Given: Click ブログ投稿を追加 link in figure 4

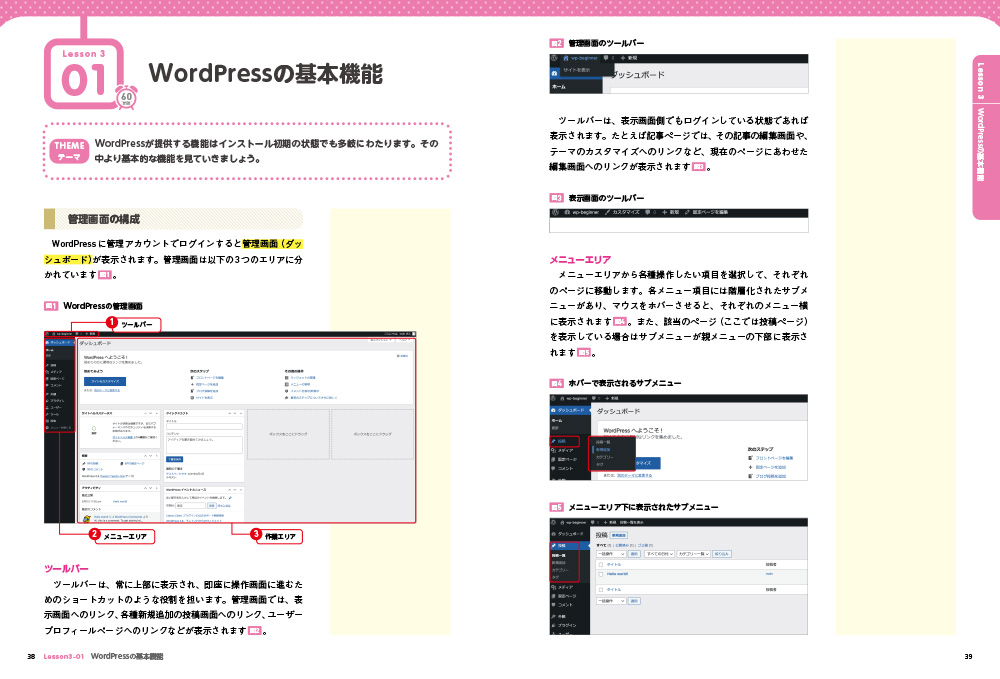Looking at the screenshot, I should tap(770, 476).
